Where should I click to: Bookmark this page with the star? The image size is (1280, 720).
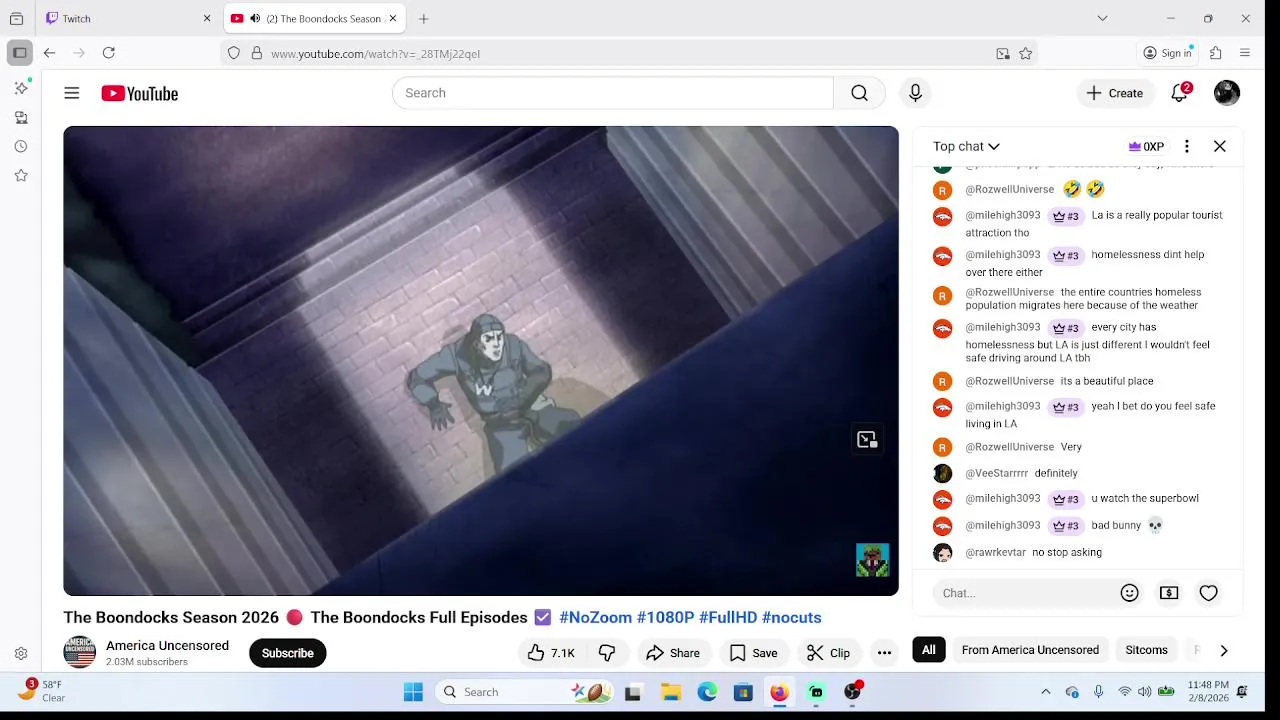pyautogui.click(x=1025, y=54)
